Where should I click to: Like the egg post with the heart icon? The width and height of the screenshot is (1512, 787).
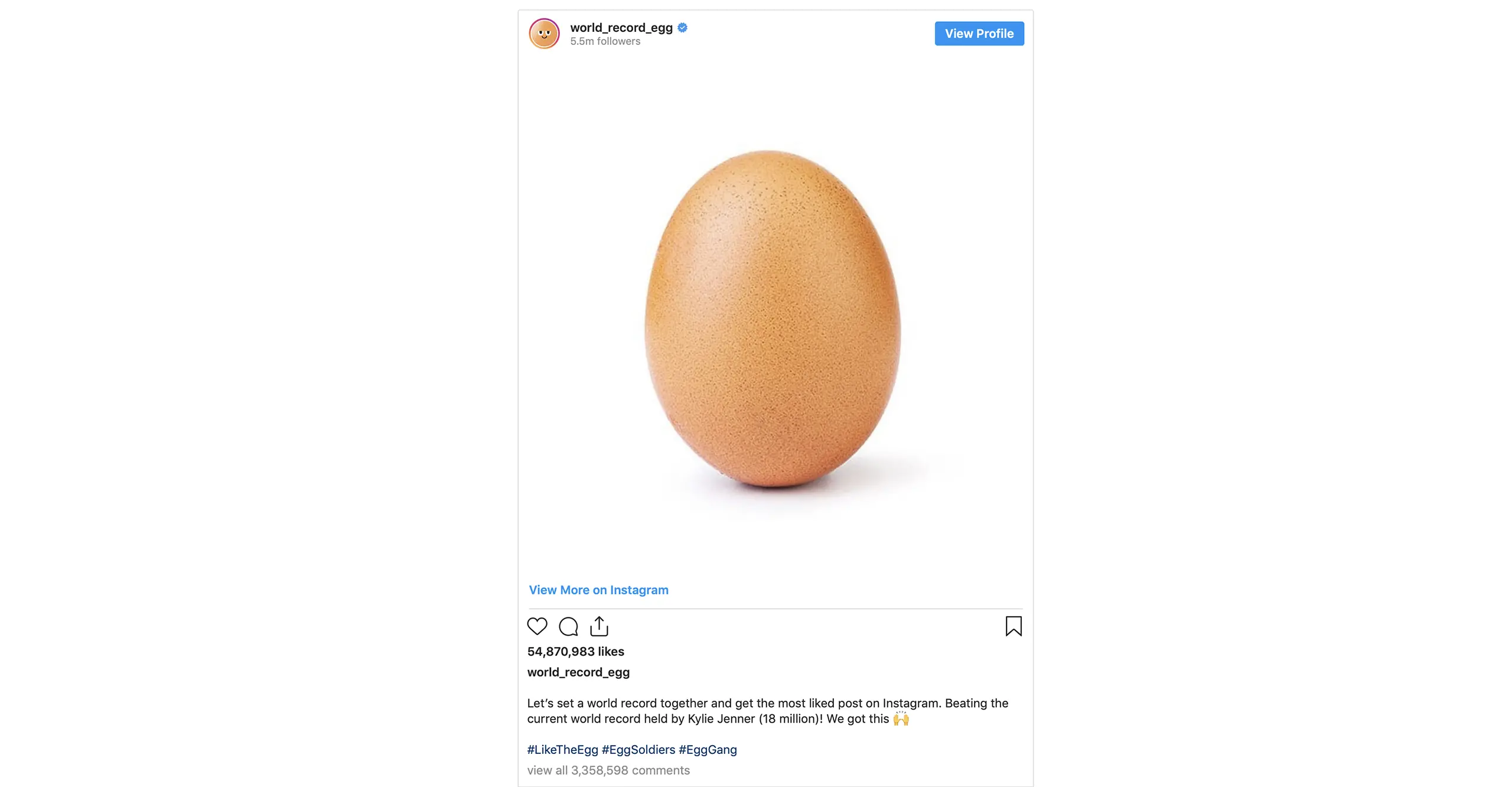coord(537,626)
